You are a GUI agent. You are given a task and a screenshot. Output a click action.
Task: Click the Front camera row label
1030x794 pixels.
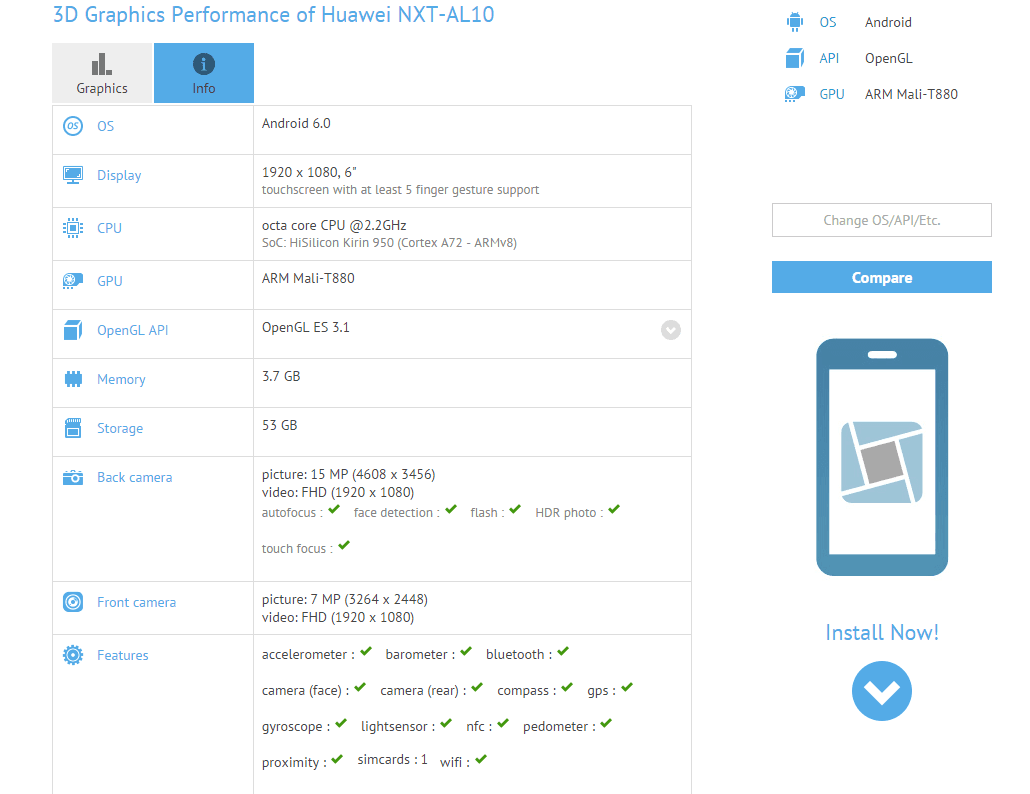click(137, 602)
